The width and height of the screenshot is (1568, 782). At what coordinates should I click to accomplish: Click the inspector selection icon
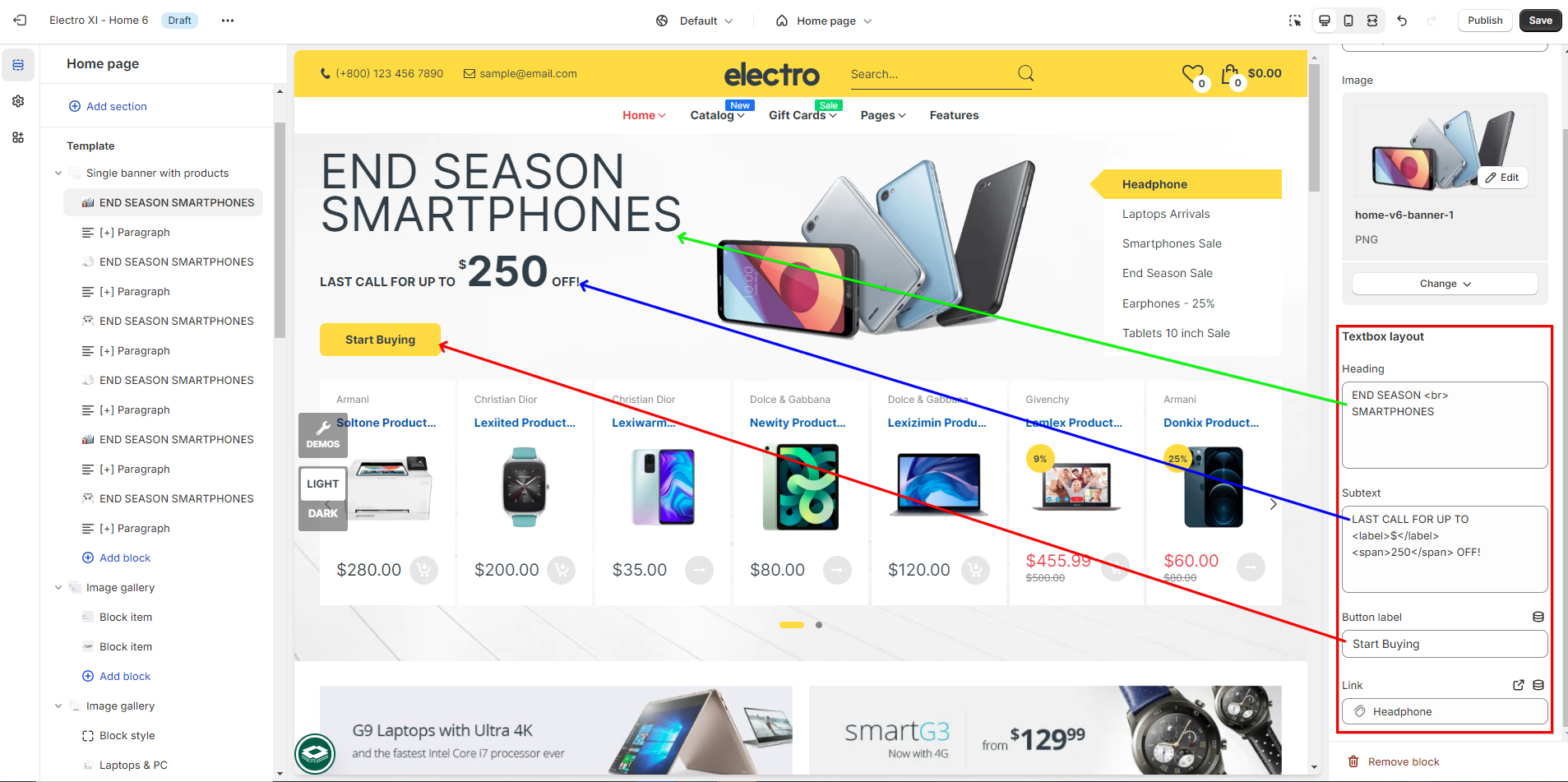click(x=1295, y=21)
